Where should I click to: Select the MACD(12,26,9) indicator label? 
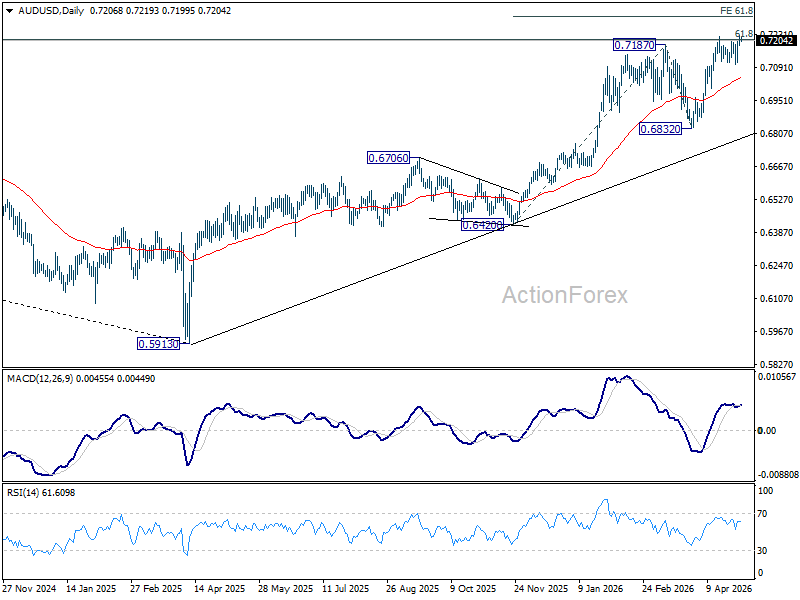[x=40, y=379]
